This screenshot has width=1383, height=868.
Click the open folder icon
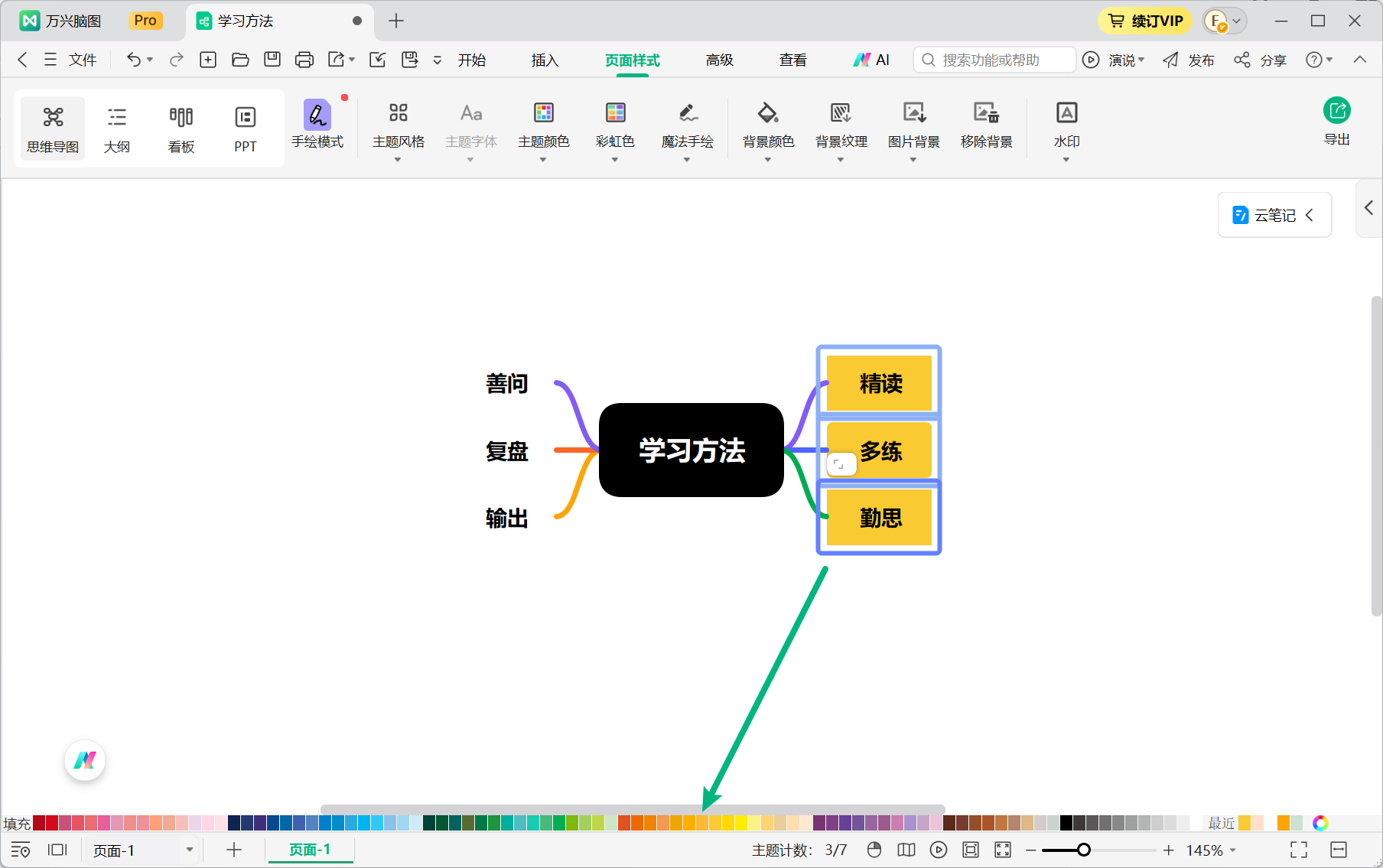[x=240, y=60]
